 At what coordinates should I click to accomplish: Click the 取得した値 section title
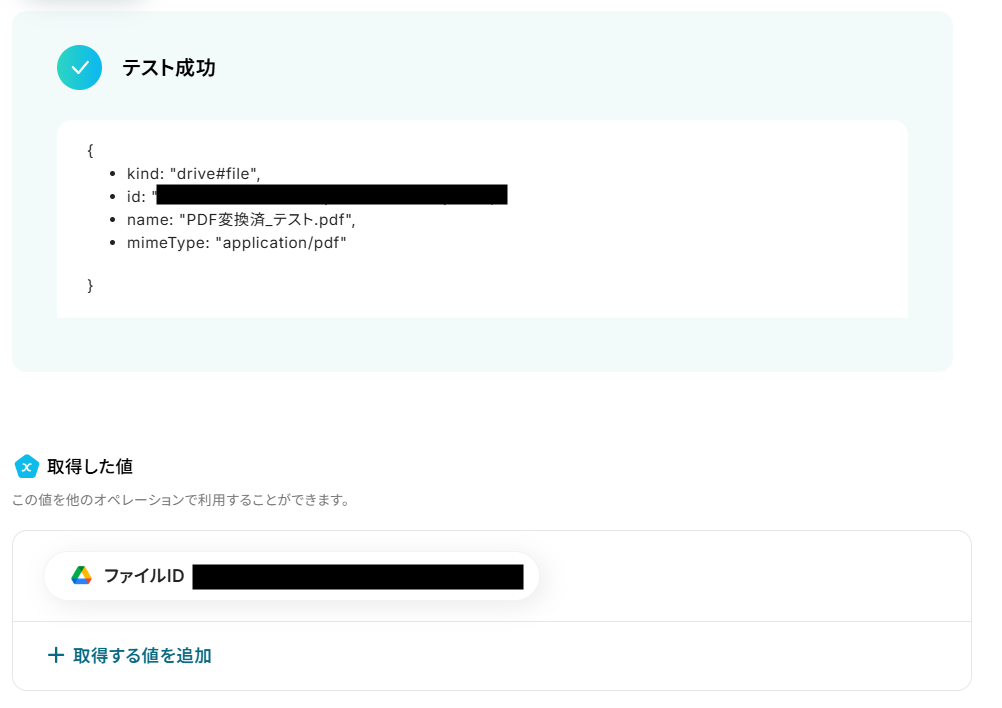90,466
